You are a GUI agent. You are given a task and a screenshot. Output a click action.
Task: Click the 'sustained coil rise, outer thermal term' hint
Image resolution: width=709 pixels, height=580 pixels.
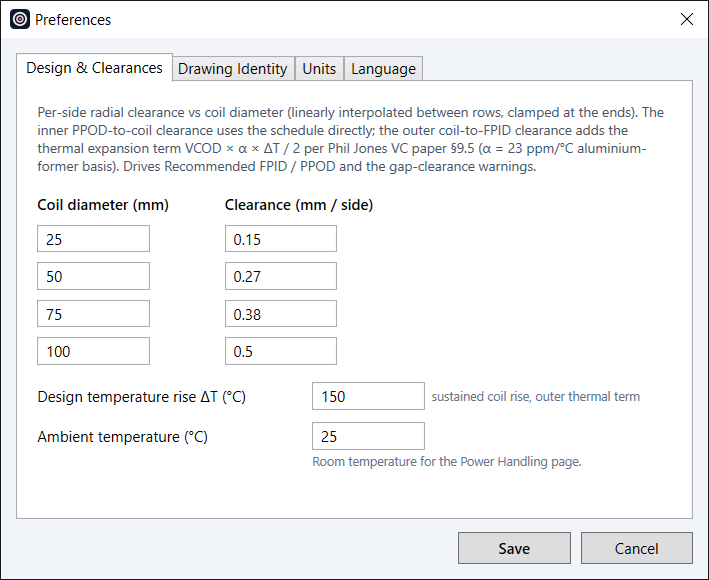click(x=535, y=396)
